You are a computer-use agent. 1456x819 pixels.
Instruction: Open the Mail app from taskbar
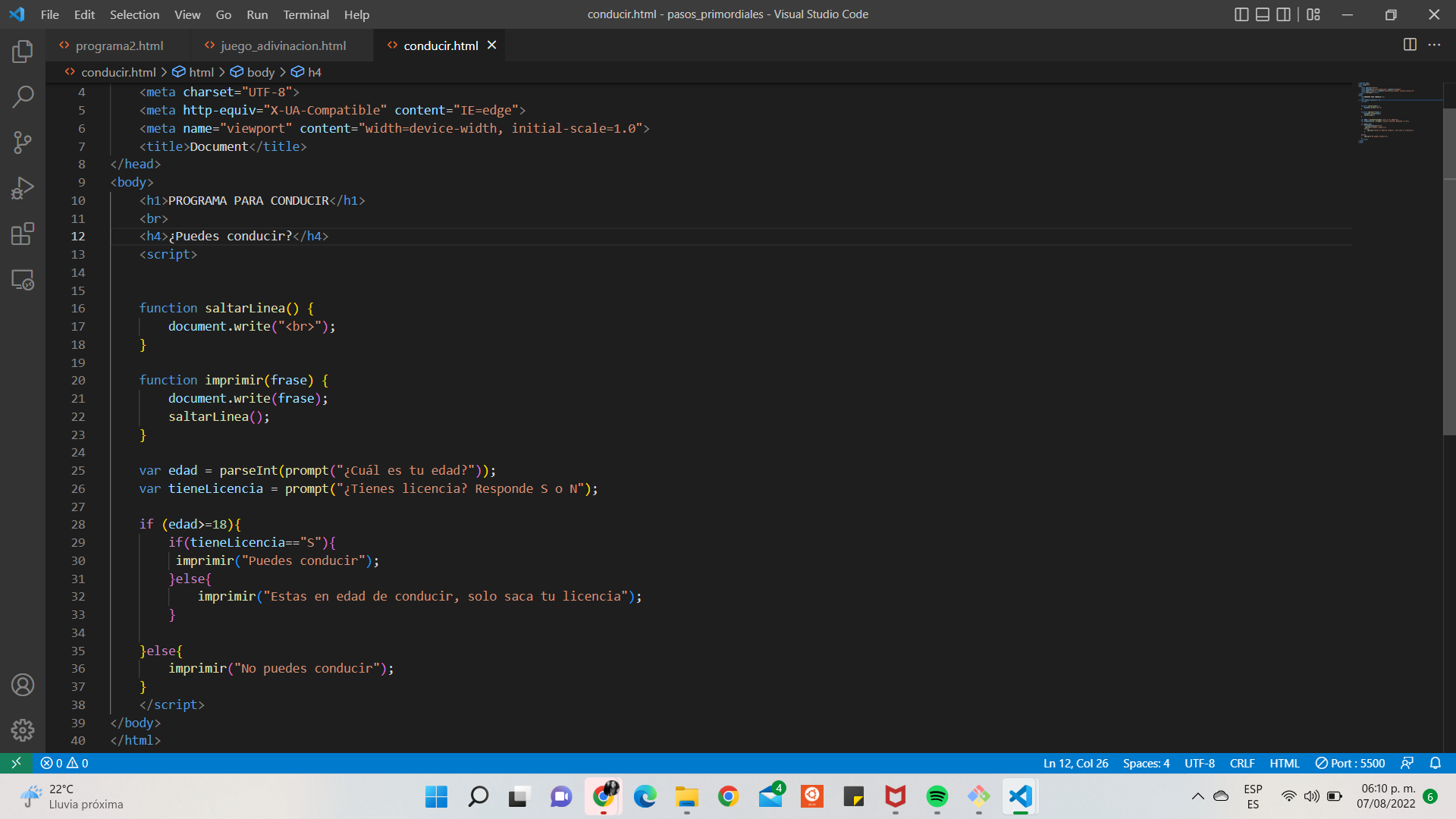tap(770, 796)
